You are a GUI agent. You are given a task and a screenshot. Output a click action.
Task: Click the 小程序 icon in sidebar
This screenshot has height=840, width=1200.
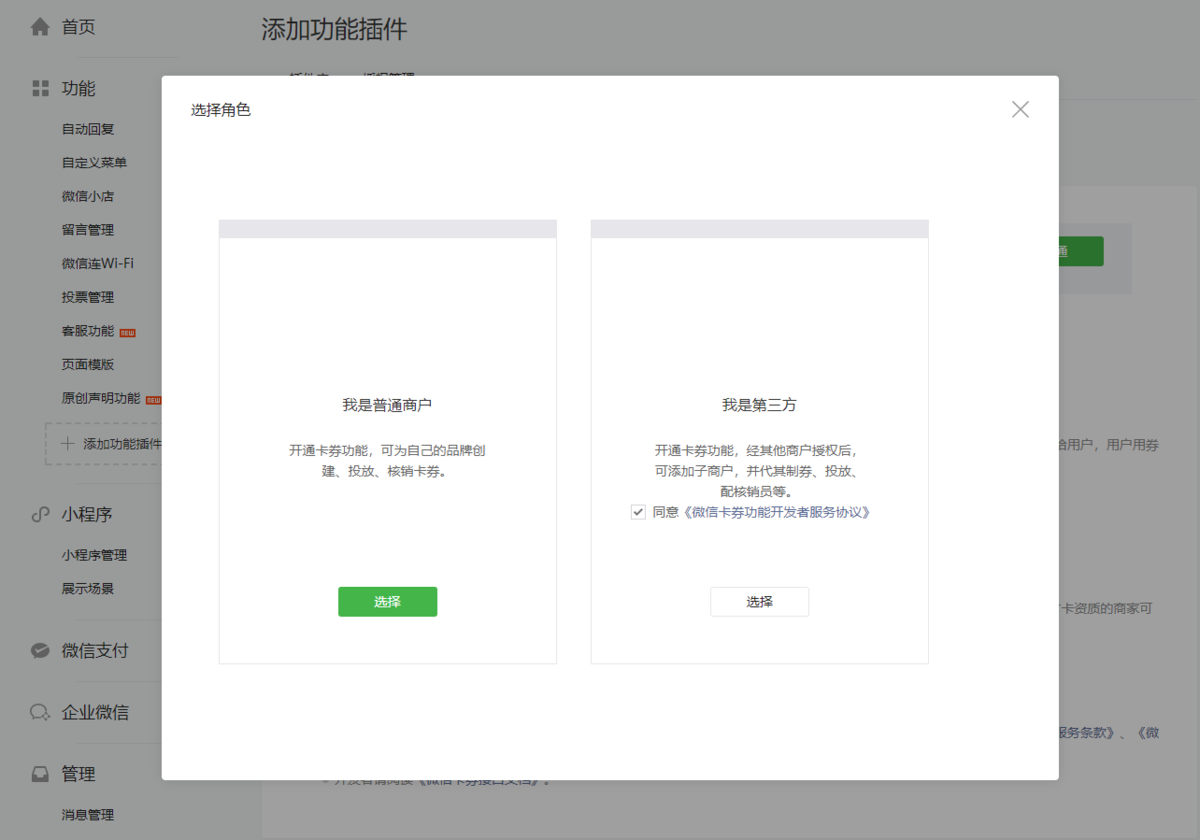(x=40, y=514)
